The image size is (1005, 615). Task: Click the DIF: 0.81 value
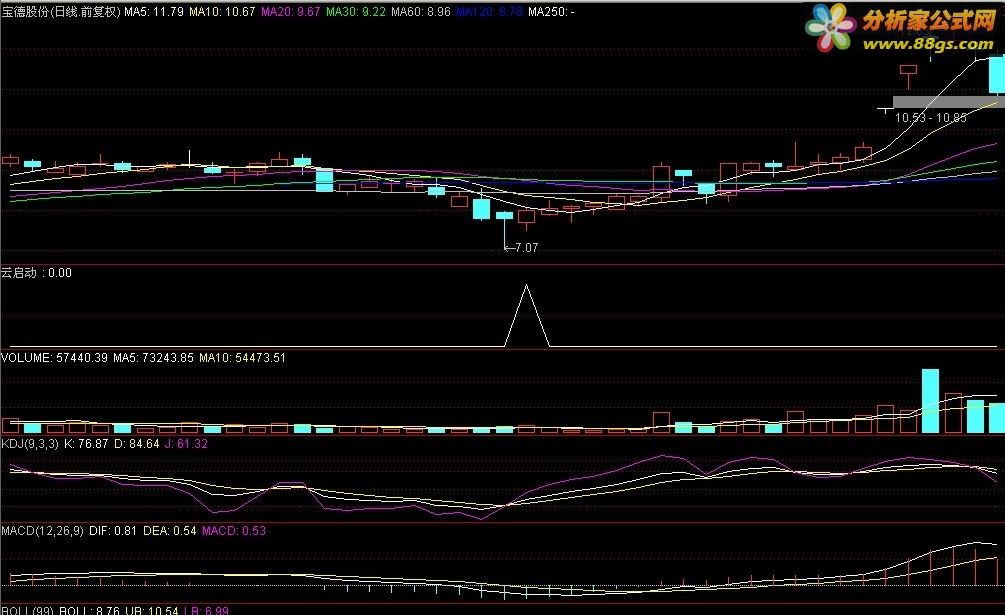pos(113,531)
